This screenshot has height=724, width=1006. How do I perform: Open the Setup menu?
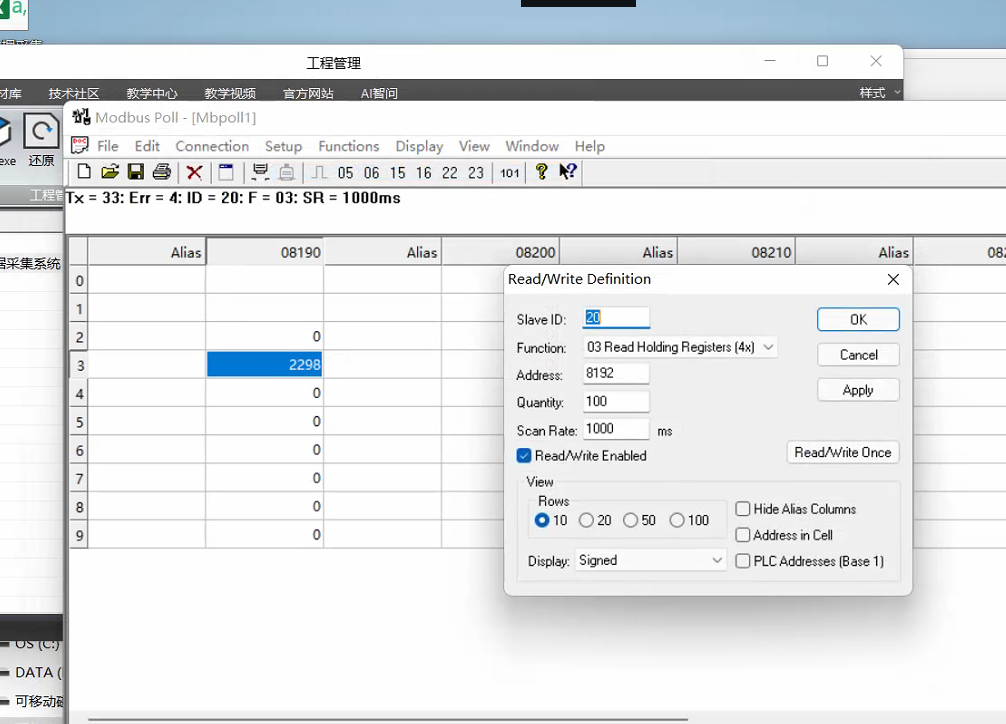283,146
